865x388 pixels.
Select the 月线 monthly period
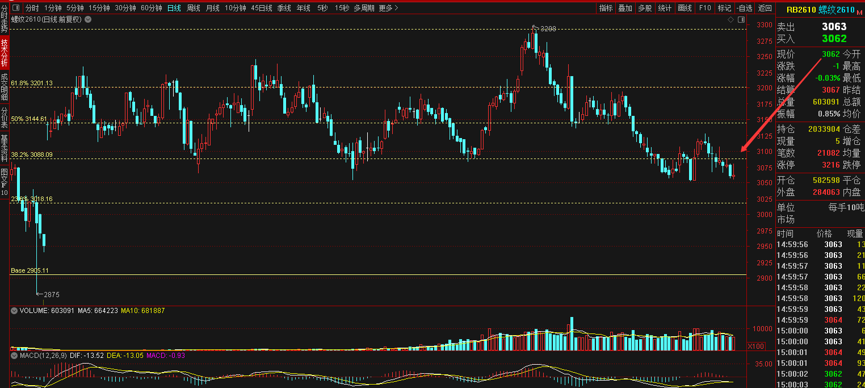coord(212,8)
